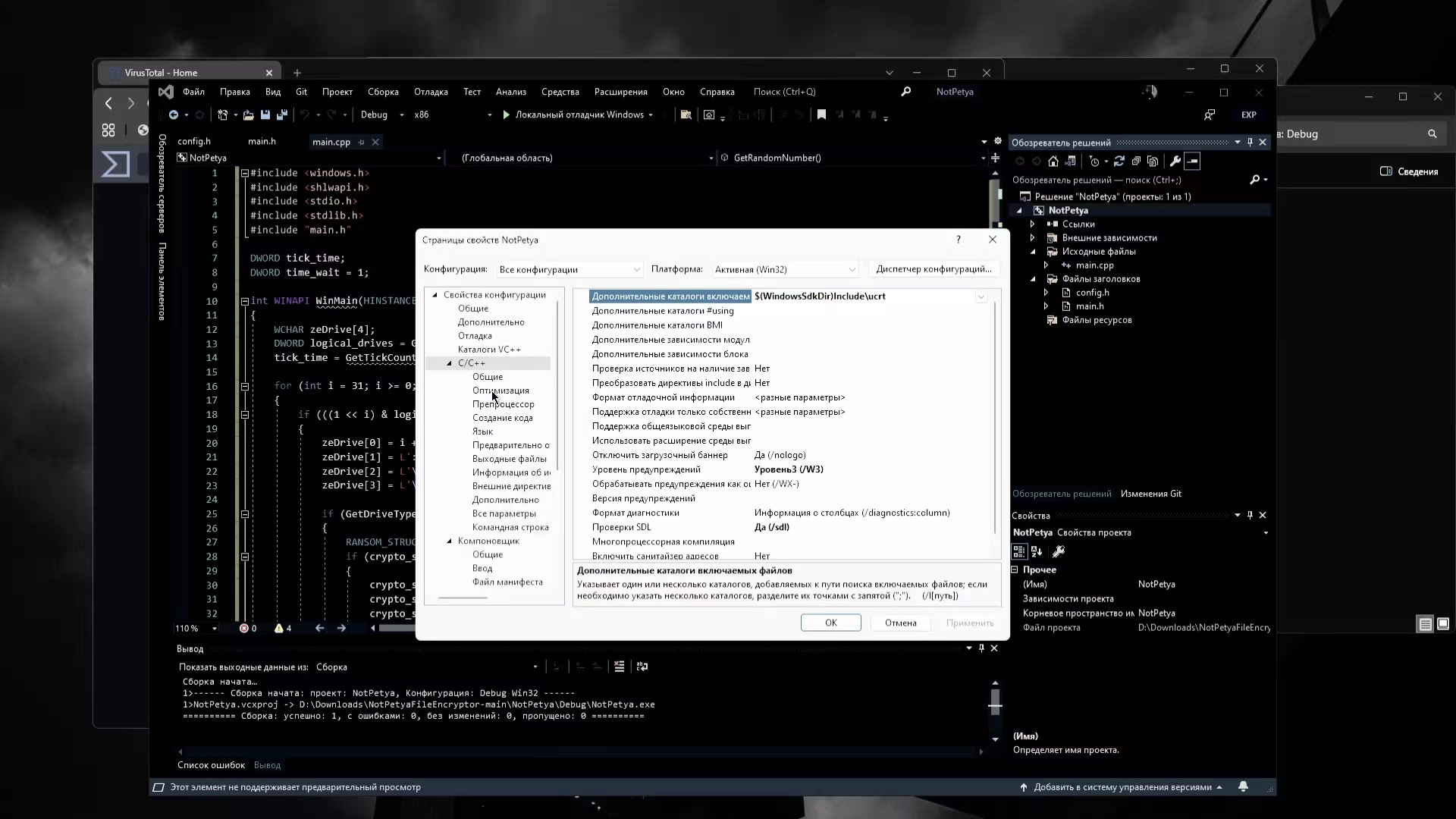Screen dimensions: 1456x819
Task: Click the Navigate Backward arrow in the toolbar
Action: [x=174, y=115]
